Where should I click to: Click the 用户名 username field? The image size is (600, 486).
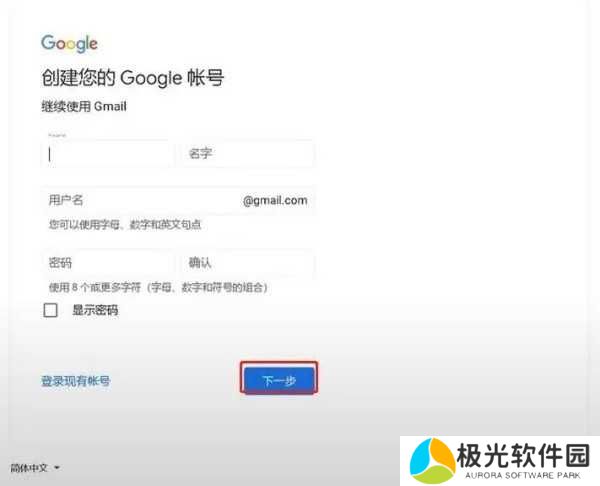[x=178, y=200]
